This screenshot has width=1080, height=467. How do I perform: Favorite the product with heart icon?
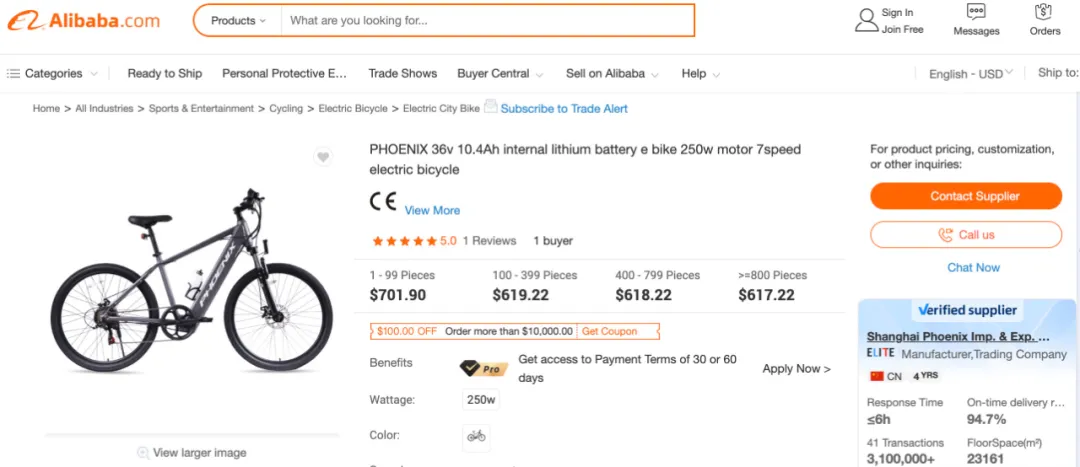point(323,157)
